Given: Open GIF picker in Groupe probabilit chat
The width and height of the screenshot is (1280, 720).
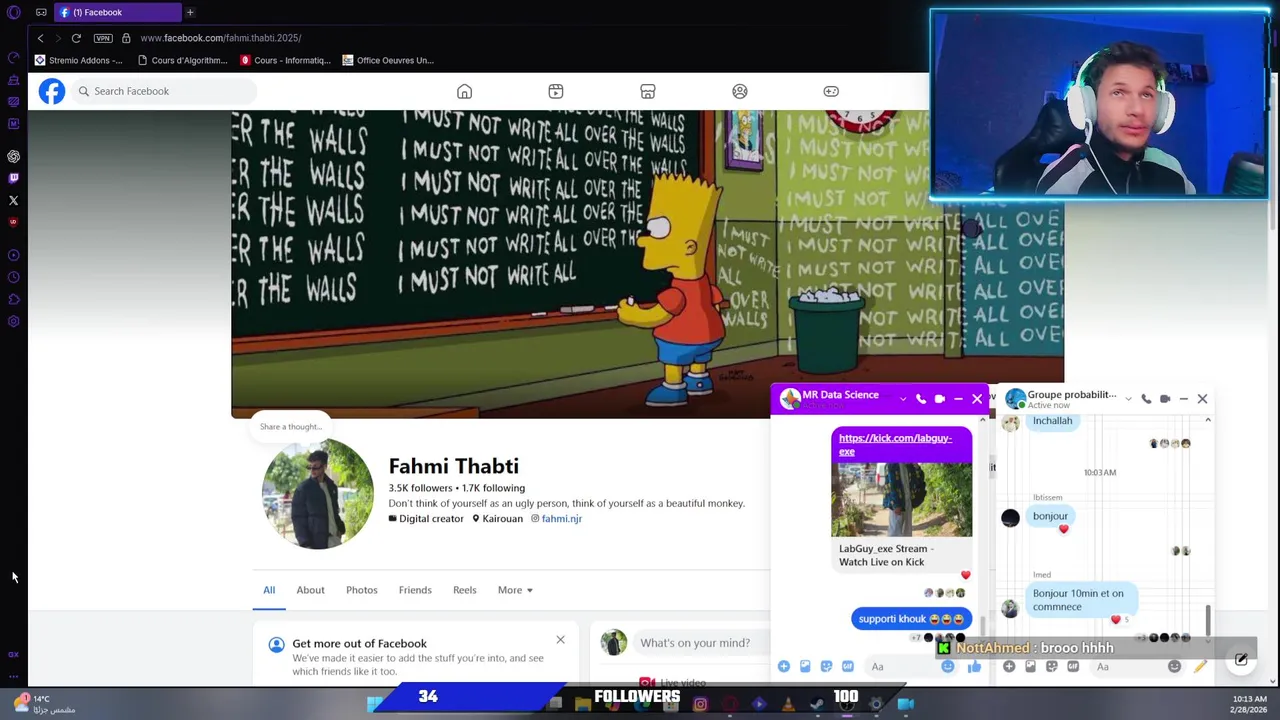Looking at the screenshot, I should tap(1073, 666).
